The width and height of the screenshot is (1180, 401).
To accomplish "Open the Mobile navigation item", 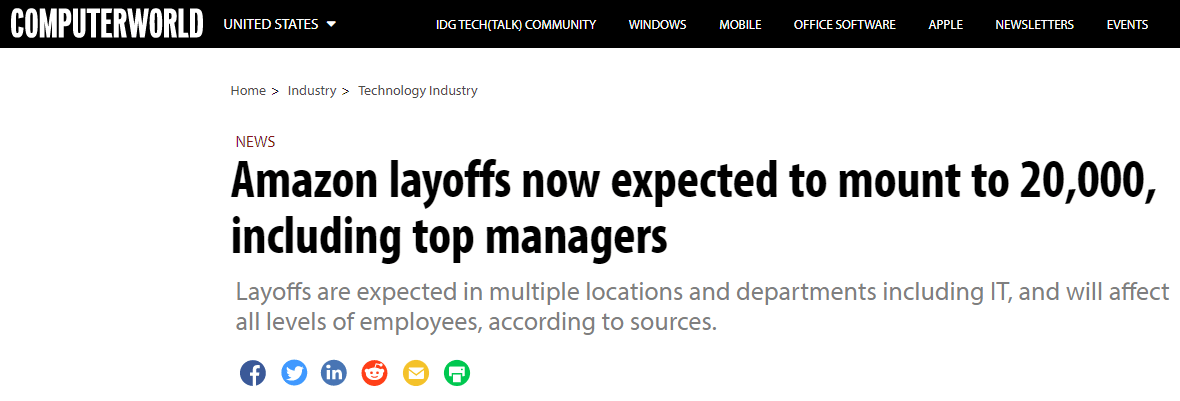I will point(740,24).
